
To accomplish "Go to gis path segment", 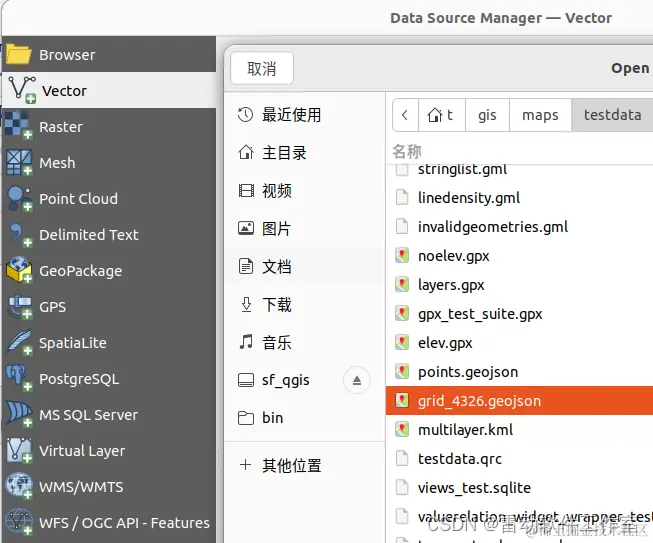I will [487, 115].
